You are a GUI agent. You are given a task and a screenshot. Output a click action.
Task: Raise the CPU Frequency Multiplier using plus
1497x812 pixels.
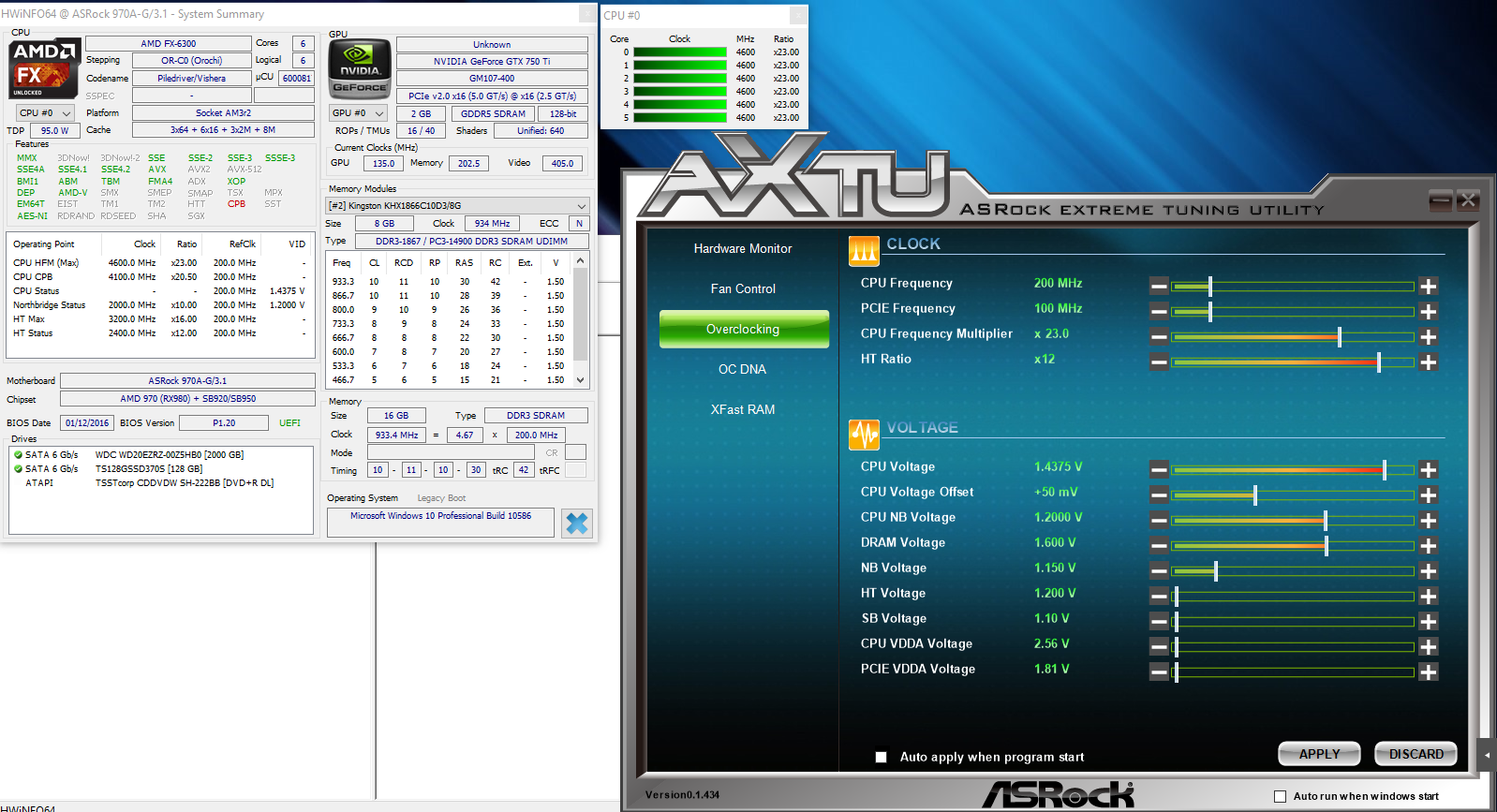(1429, 336)
